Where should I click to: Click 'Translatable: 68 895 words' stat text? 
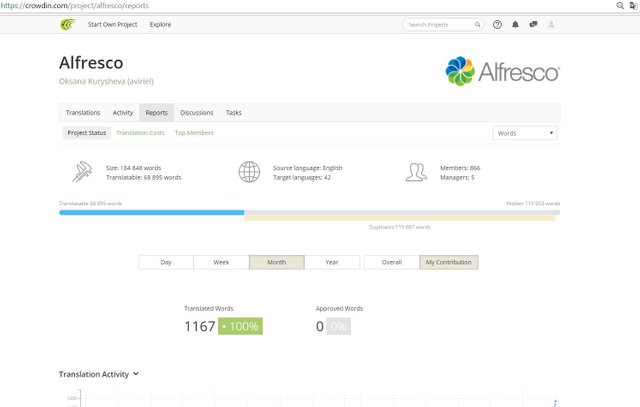[x=144, y=178]
